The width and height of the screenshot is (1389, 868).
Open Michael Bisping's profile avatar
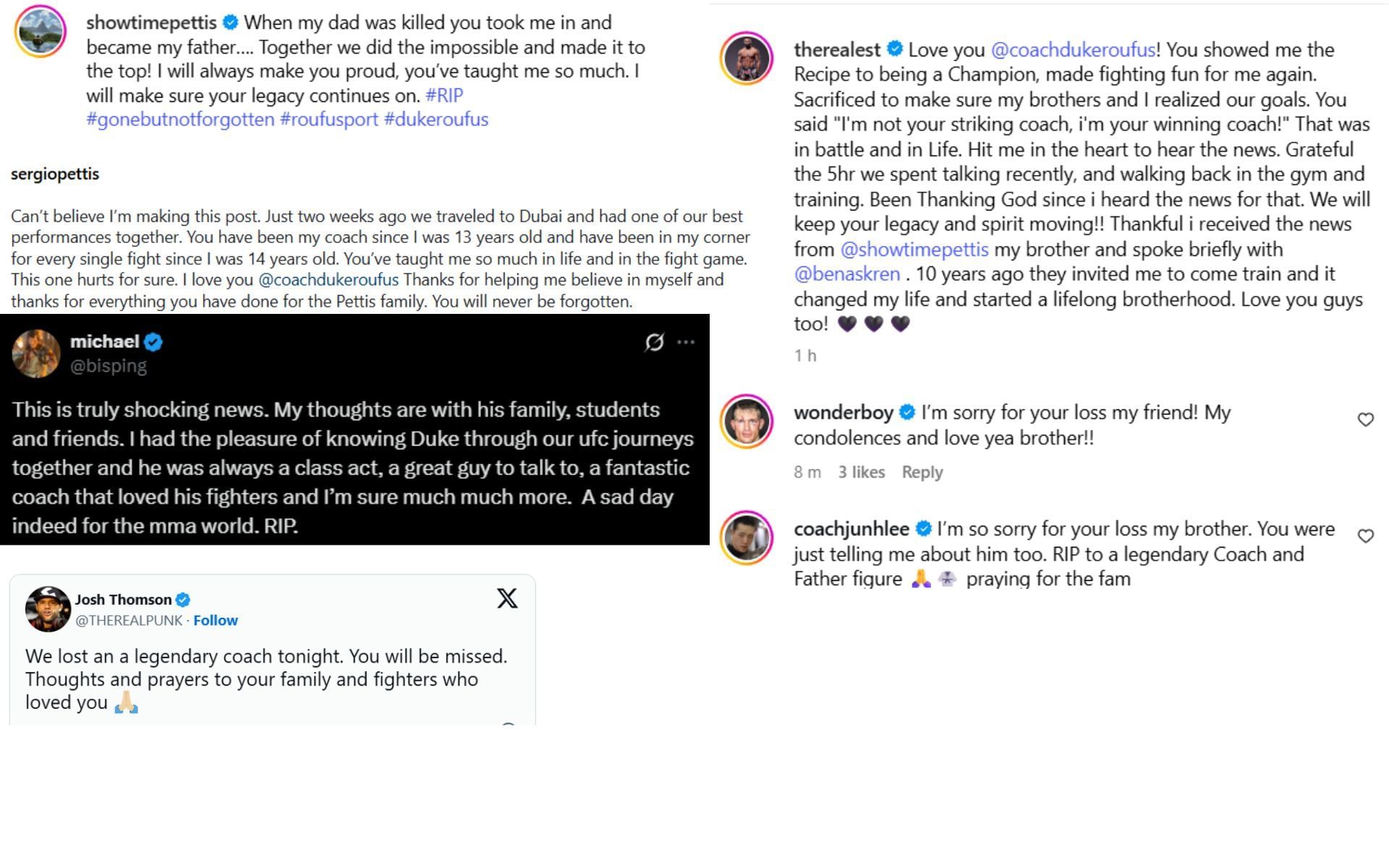click(x=36, y=354)
